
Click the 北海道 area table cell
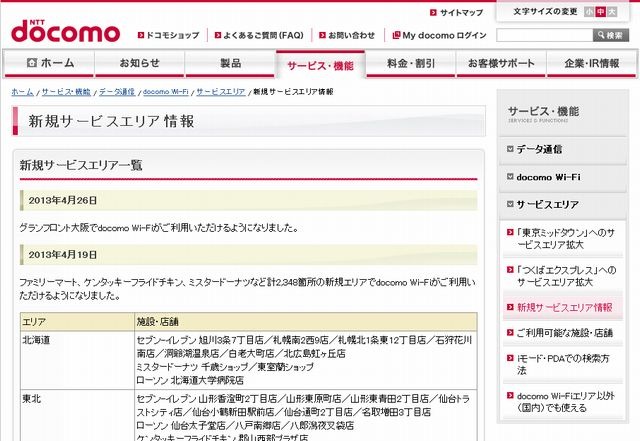pos(78,360)
